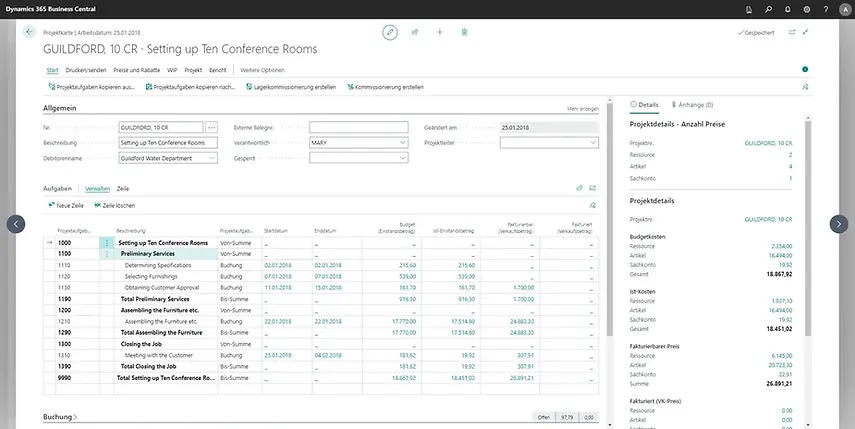
Task: Expand Aufgaben section to full view icon
Action: [x=593, y=188]
